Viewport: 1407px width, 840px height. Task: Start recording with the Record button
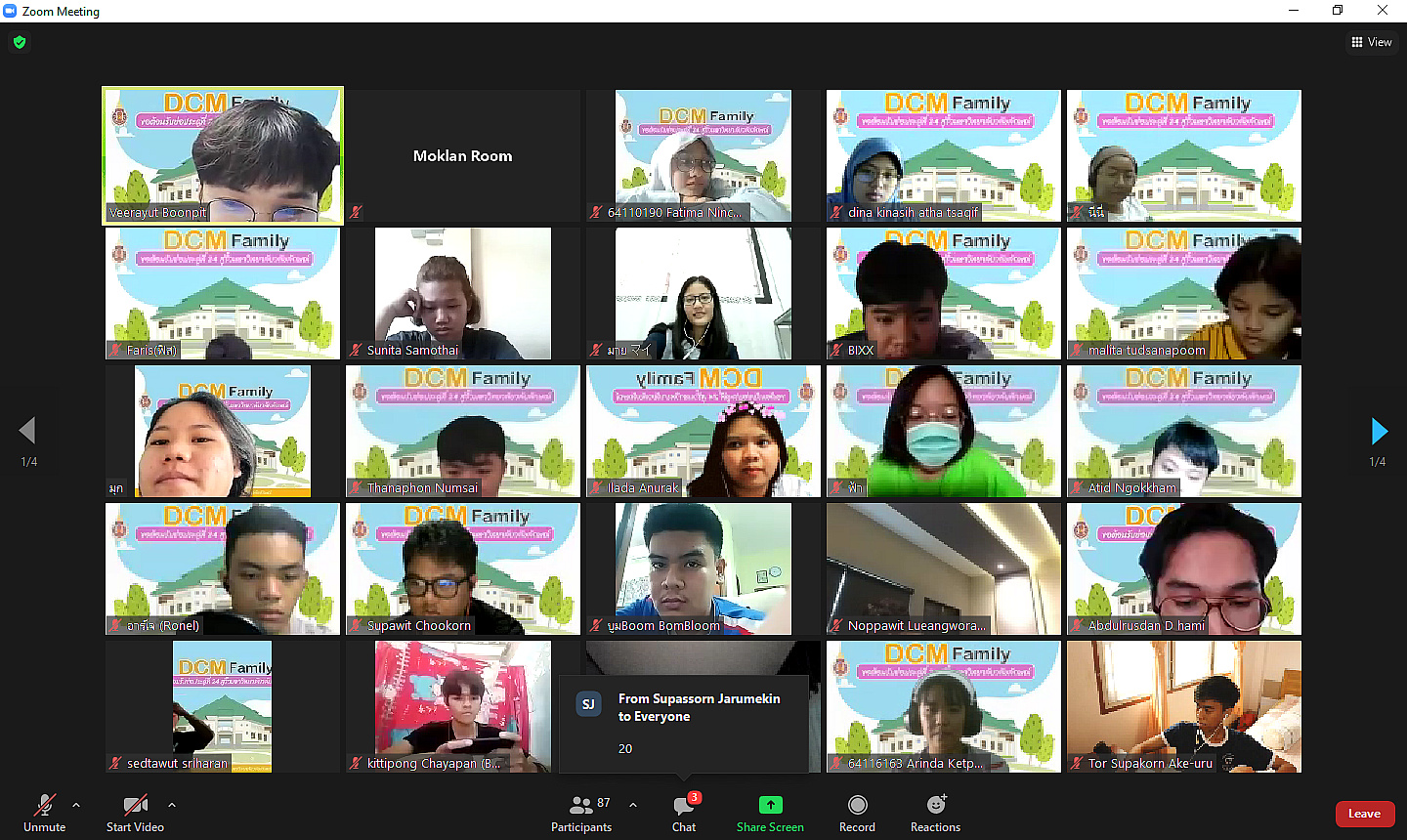pyautogui.click(x=857, y=813)
